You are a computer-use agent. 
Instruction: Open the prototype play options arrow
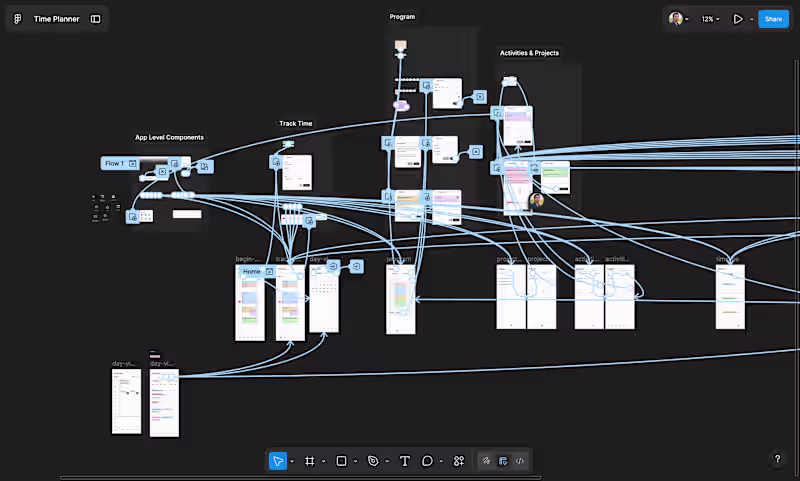[752, 19]
